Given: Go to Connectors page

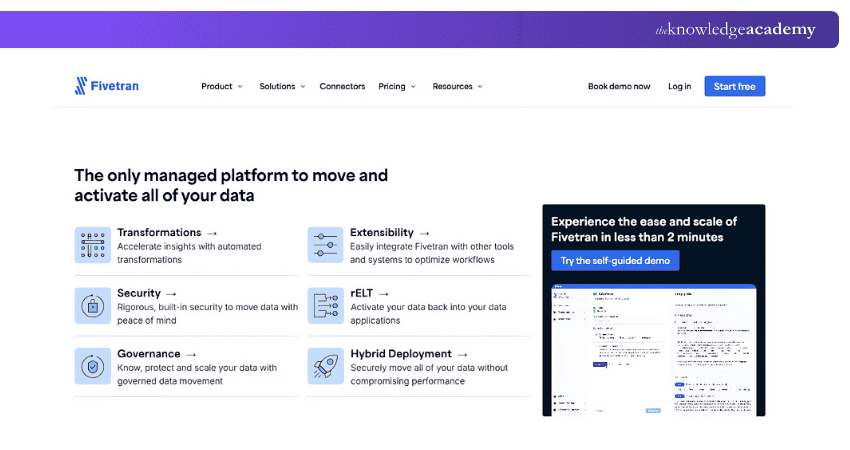Looking at the screenshot, I should click(x=342, y=86).
